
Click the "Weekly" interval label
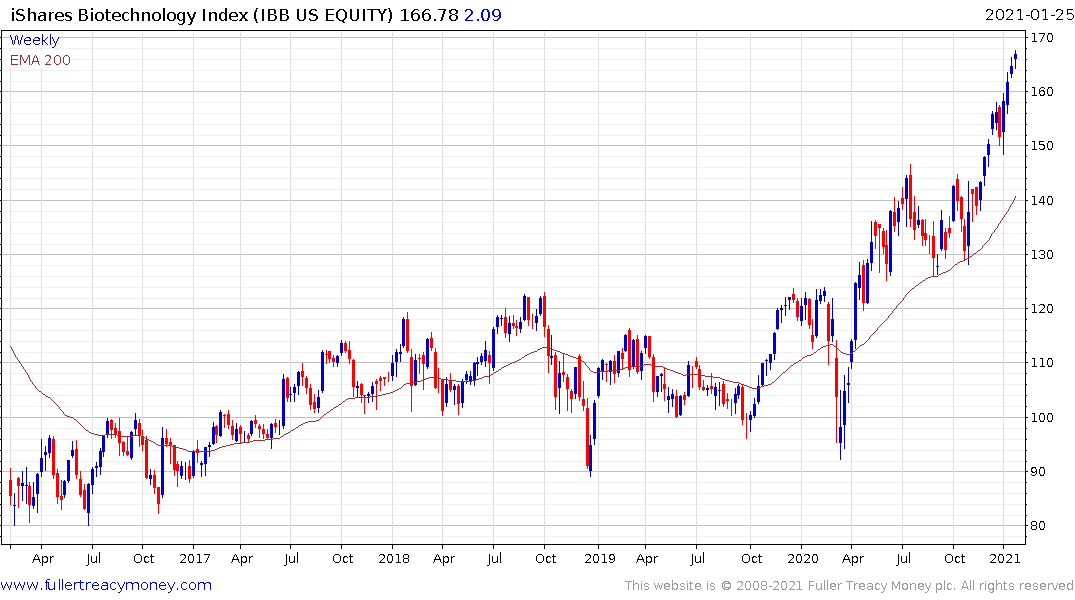[34, 40]
